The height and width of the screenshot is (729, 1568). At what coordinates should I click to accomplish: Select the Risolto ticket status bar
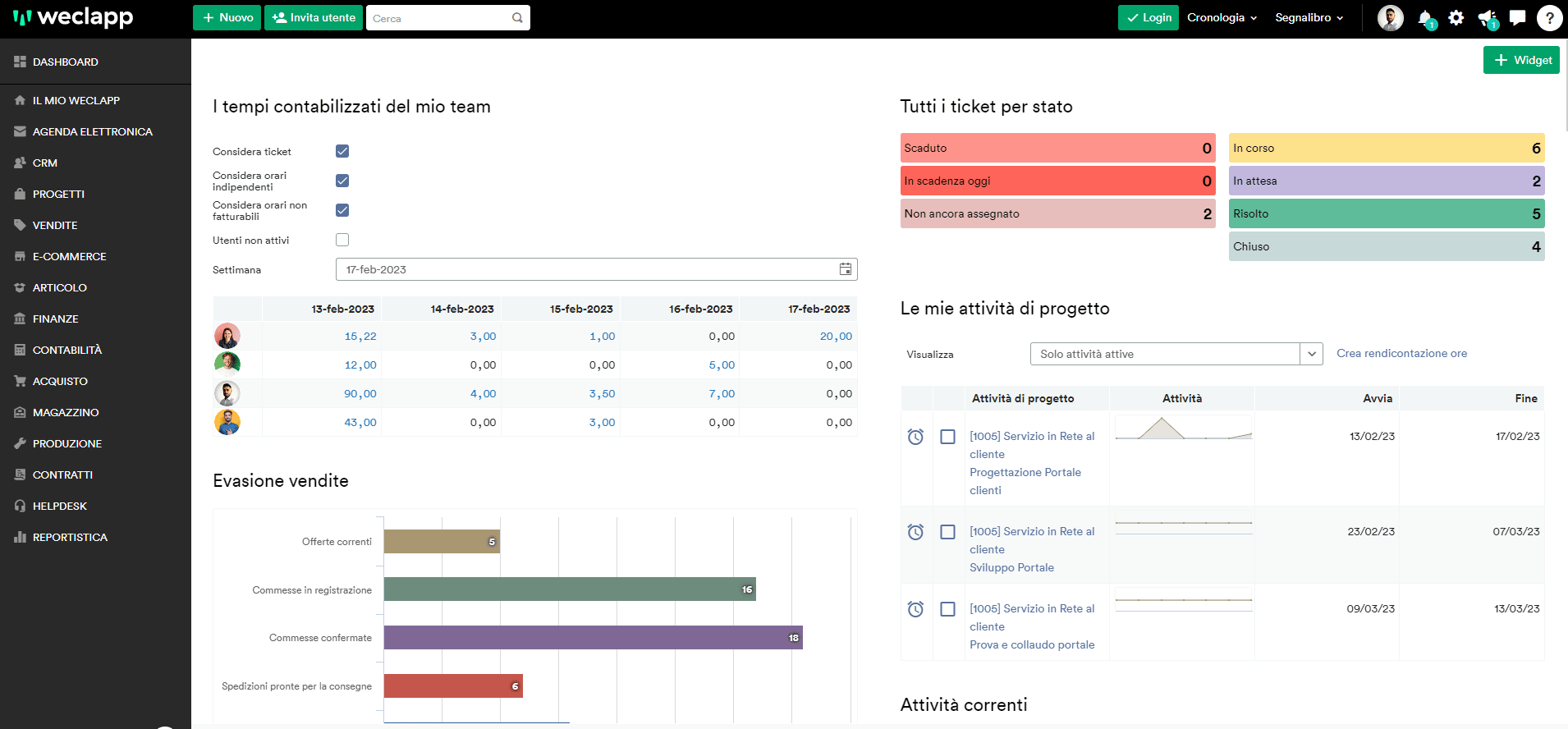(1387, 213)
